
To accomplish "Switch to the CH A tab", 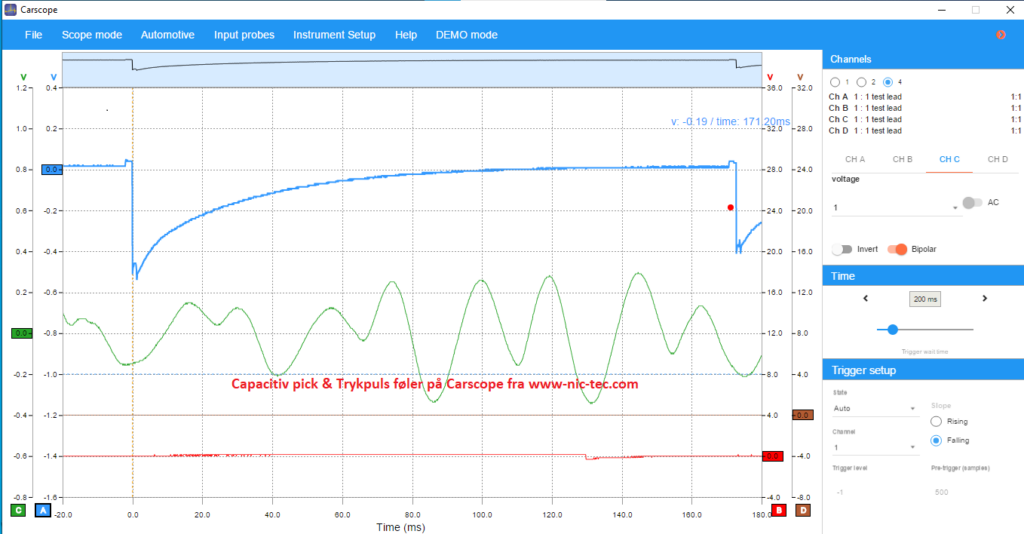I will (855, 159).
